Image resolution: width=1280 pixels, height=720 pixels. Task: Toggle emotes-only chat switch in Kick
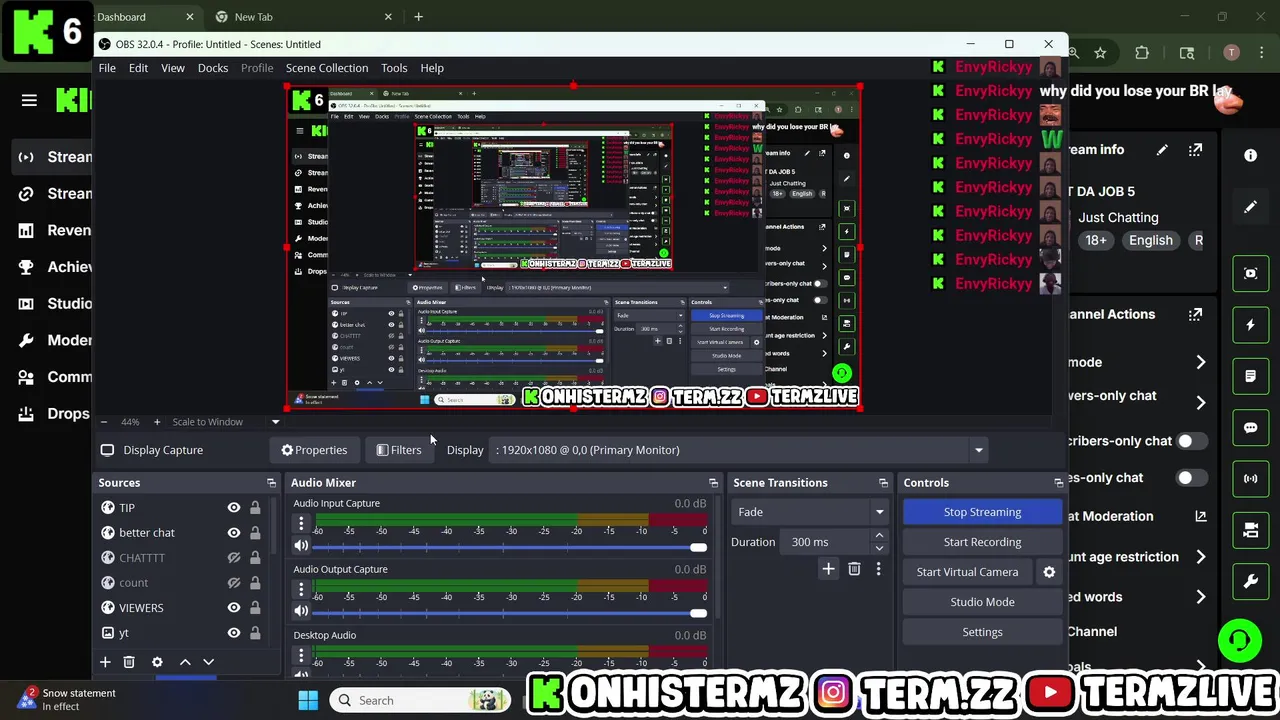[1191, 478]
